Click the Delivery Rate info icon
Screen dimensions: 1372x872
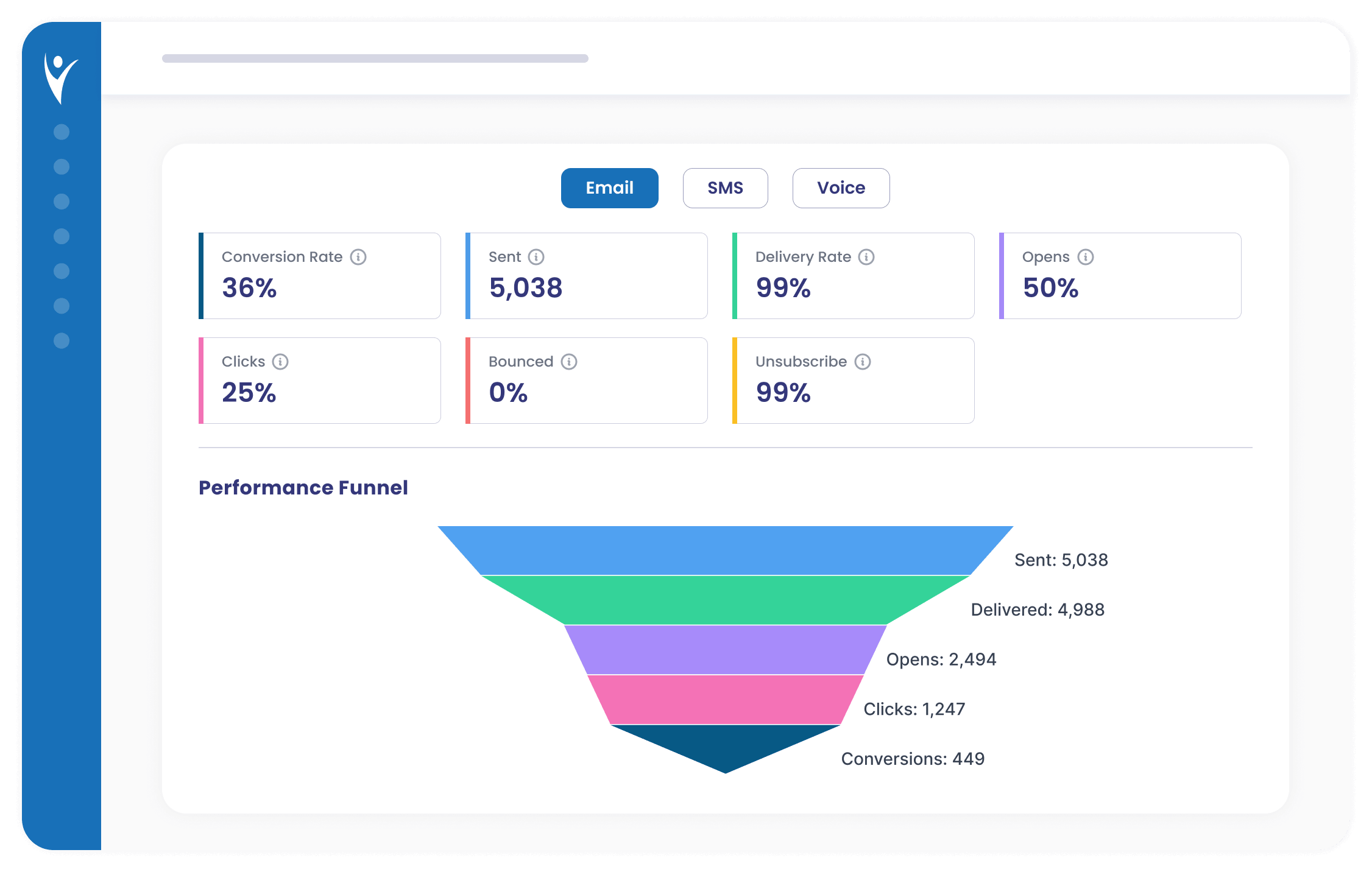(866, 257)
